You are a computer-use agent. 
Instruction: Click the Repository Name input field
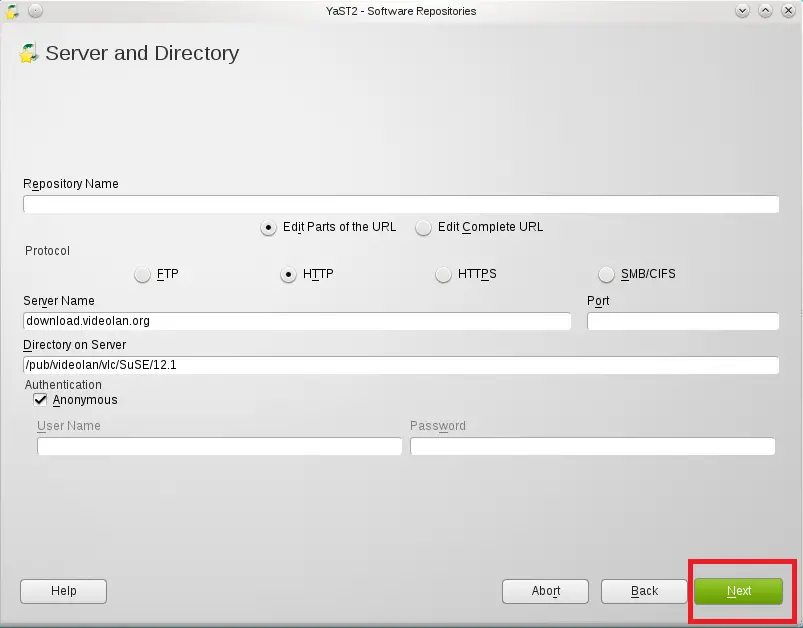click(x=401, y=204)
